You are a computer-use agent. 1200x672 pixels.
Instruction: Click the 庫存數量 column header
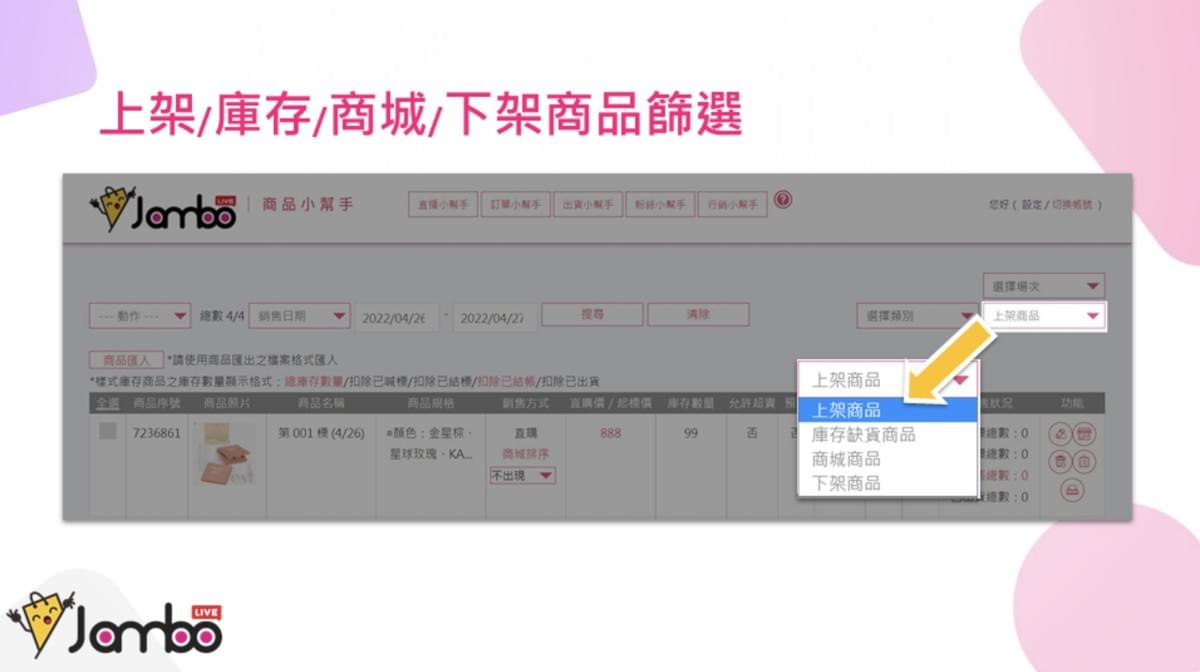coord(690,403)
